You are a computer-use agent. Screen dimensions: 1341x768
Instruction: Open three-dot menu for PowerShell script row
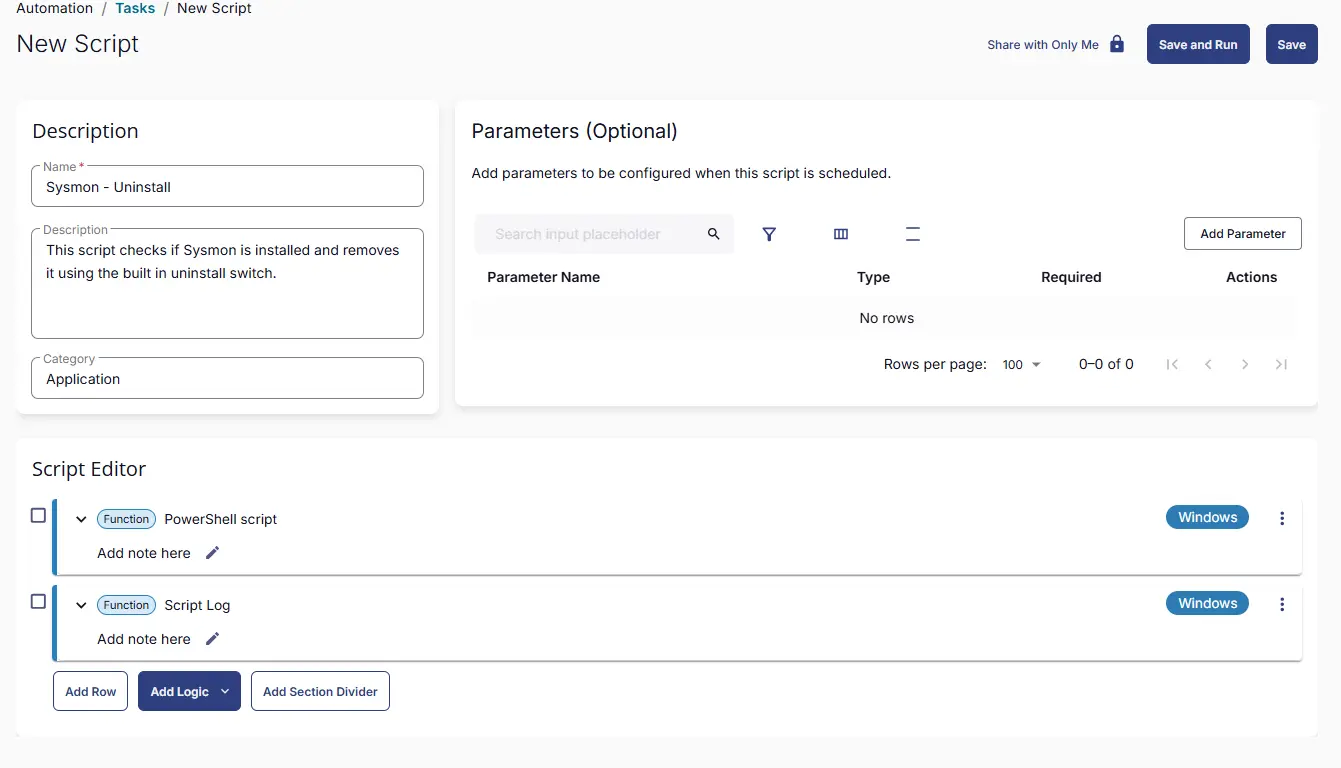1282,518
